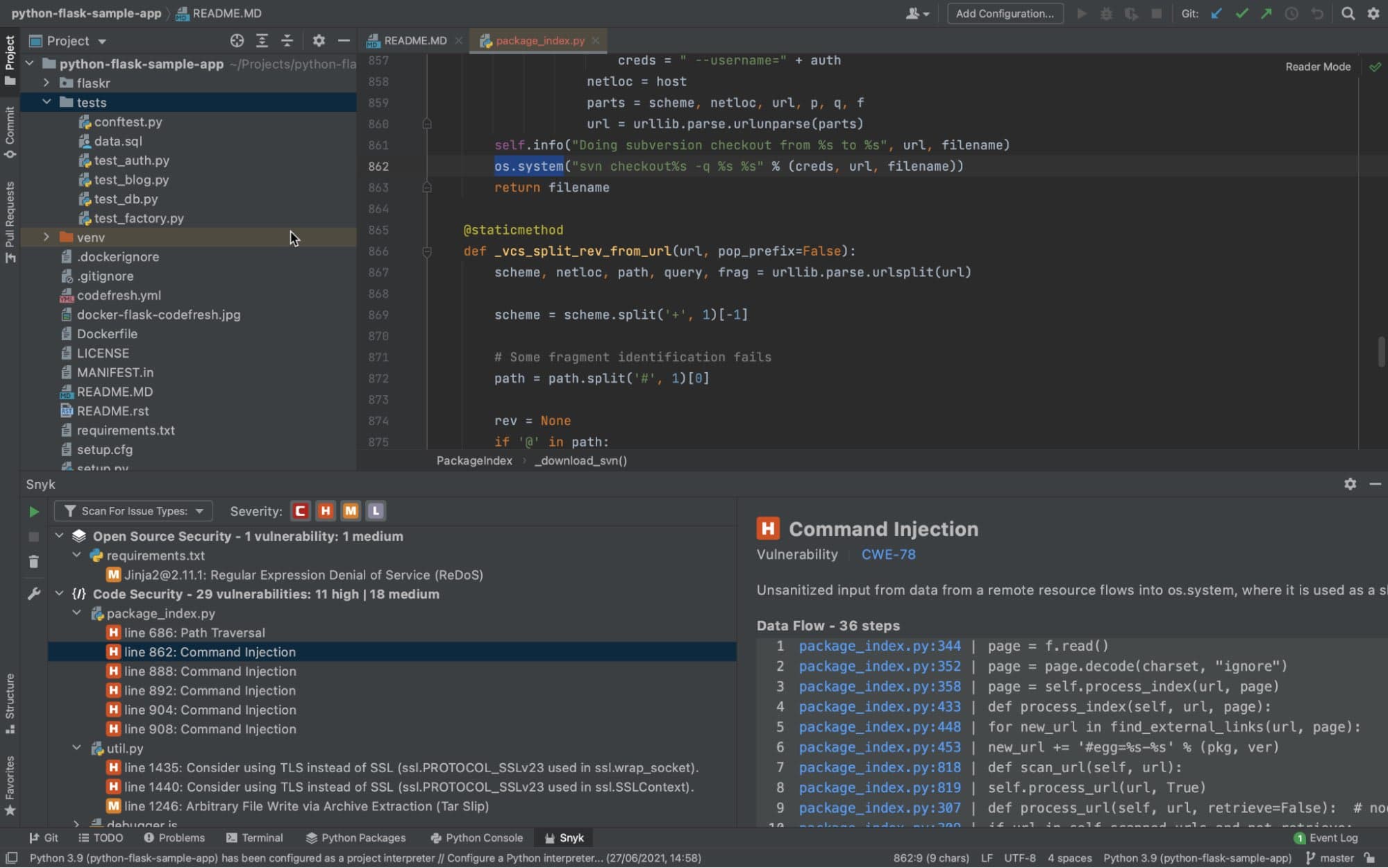Click the run icon in the top toolbar
The image size is (1388, 868).
[1081, 13]
